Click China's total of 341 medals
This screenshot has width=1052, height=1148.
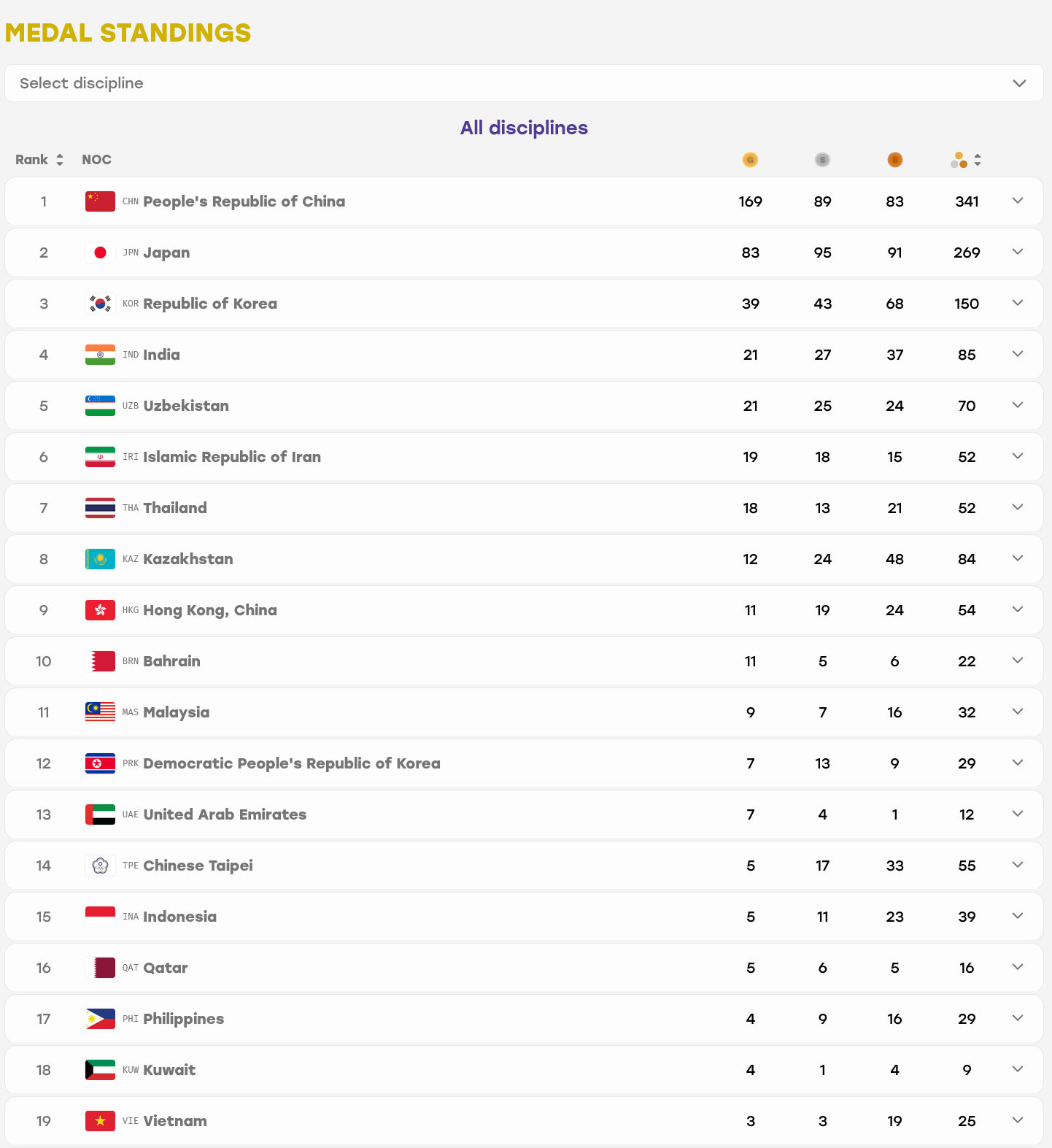[967, 201]
